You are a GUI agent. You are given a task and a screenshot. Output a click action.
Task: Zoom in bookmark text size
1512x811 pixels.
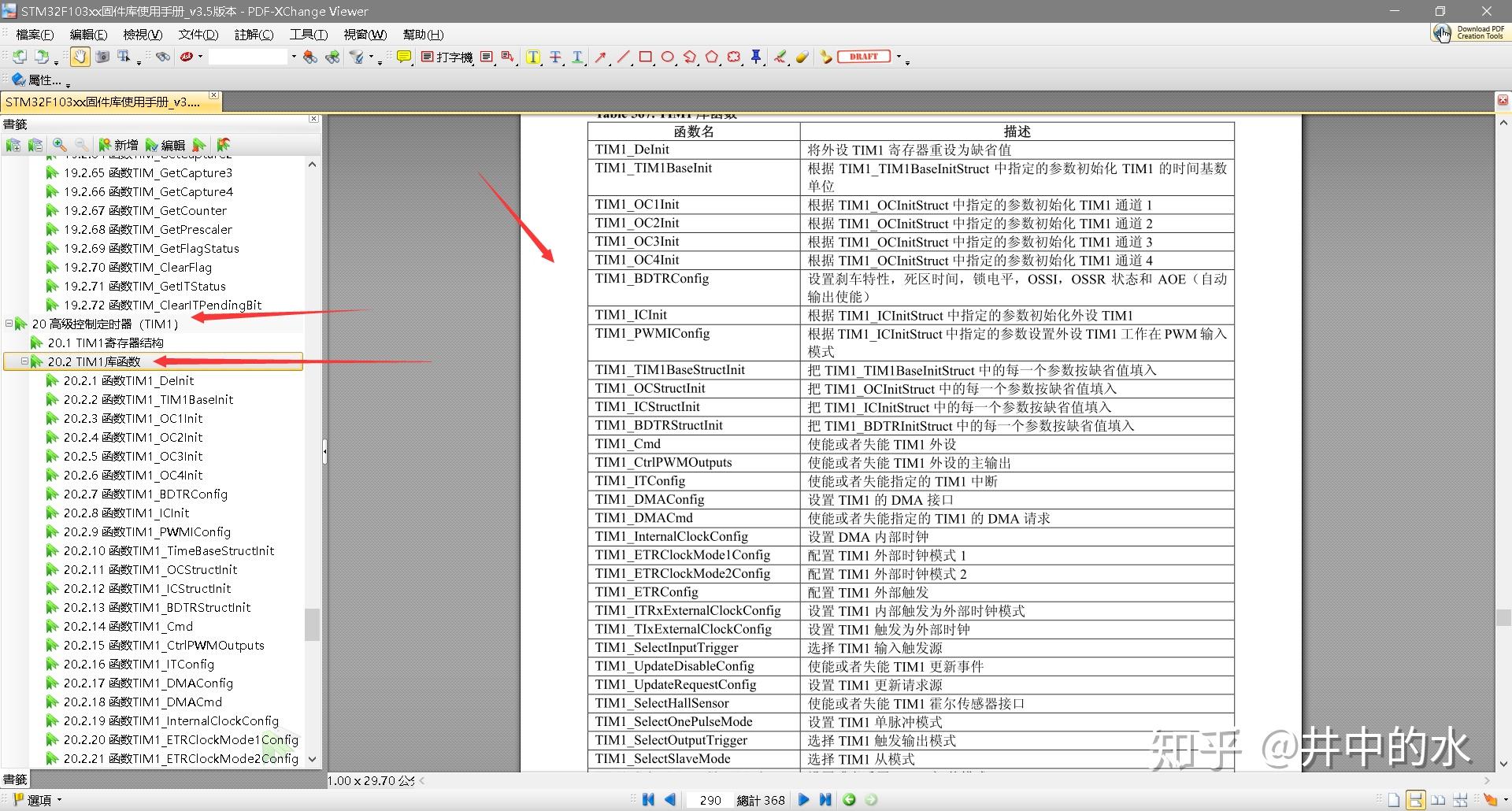(60, 145)
